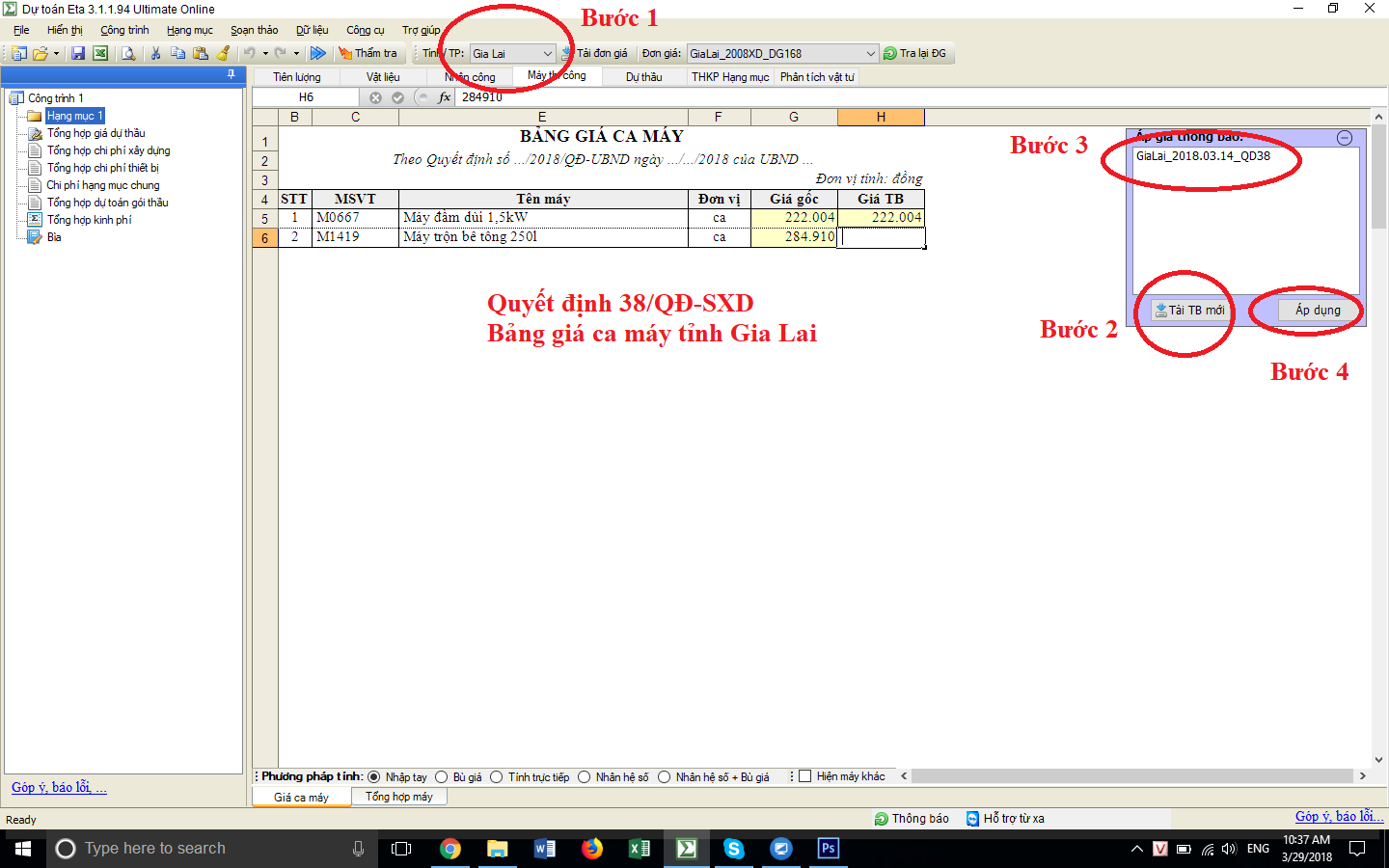This screenshot has width=1389, height=868.
Task: Select the Format Painter brush icon
Action: pyautogui.click(x=222, y=53)
